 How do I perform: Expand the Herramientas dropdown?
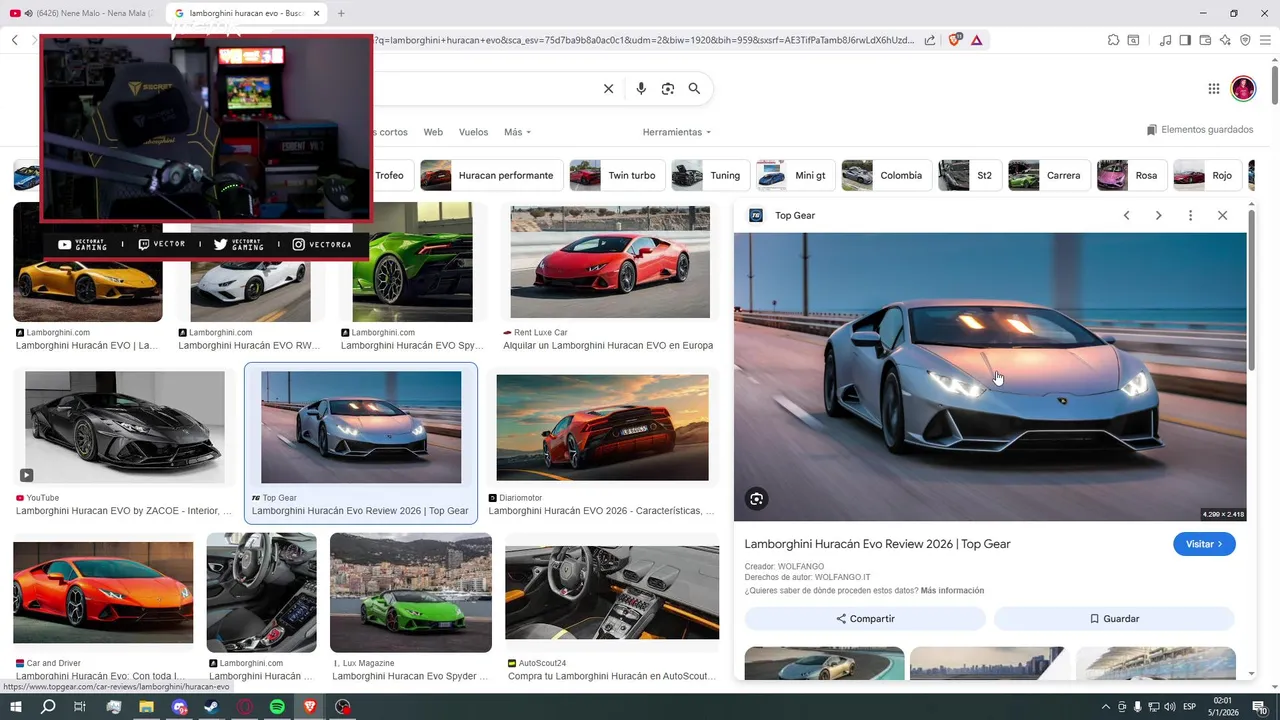(677, 132)
